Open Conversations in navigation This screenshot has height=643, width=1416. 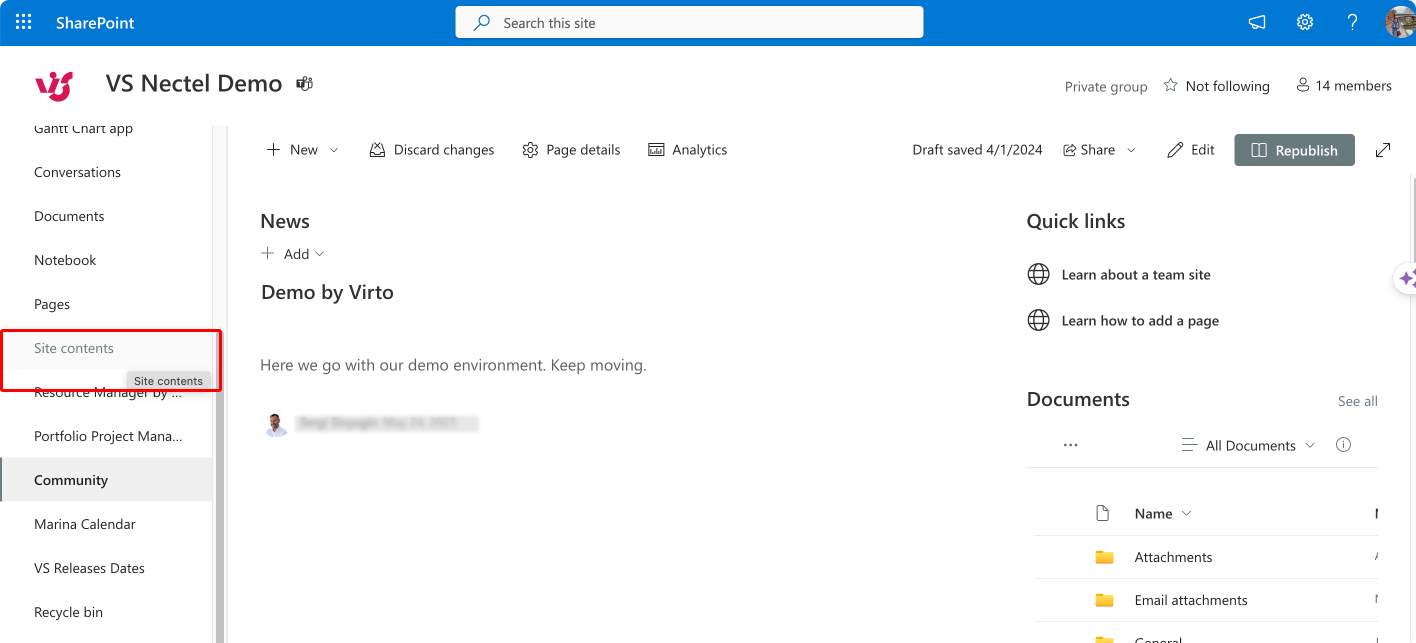click(77, 172)
